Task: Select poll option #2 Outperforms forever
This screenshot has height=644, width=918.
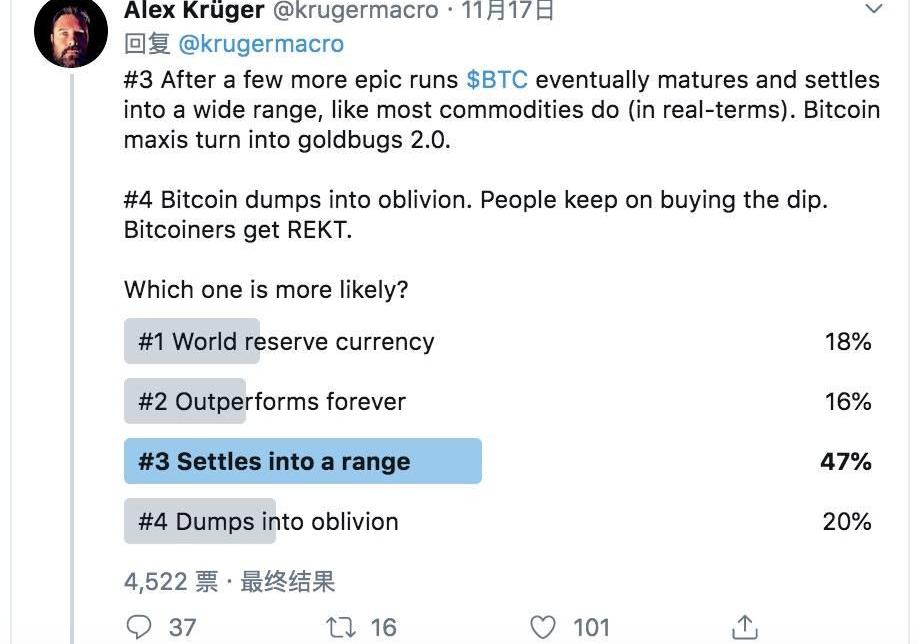Action: (272, 402)
